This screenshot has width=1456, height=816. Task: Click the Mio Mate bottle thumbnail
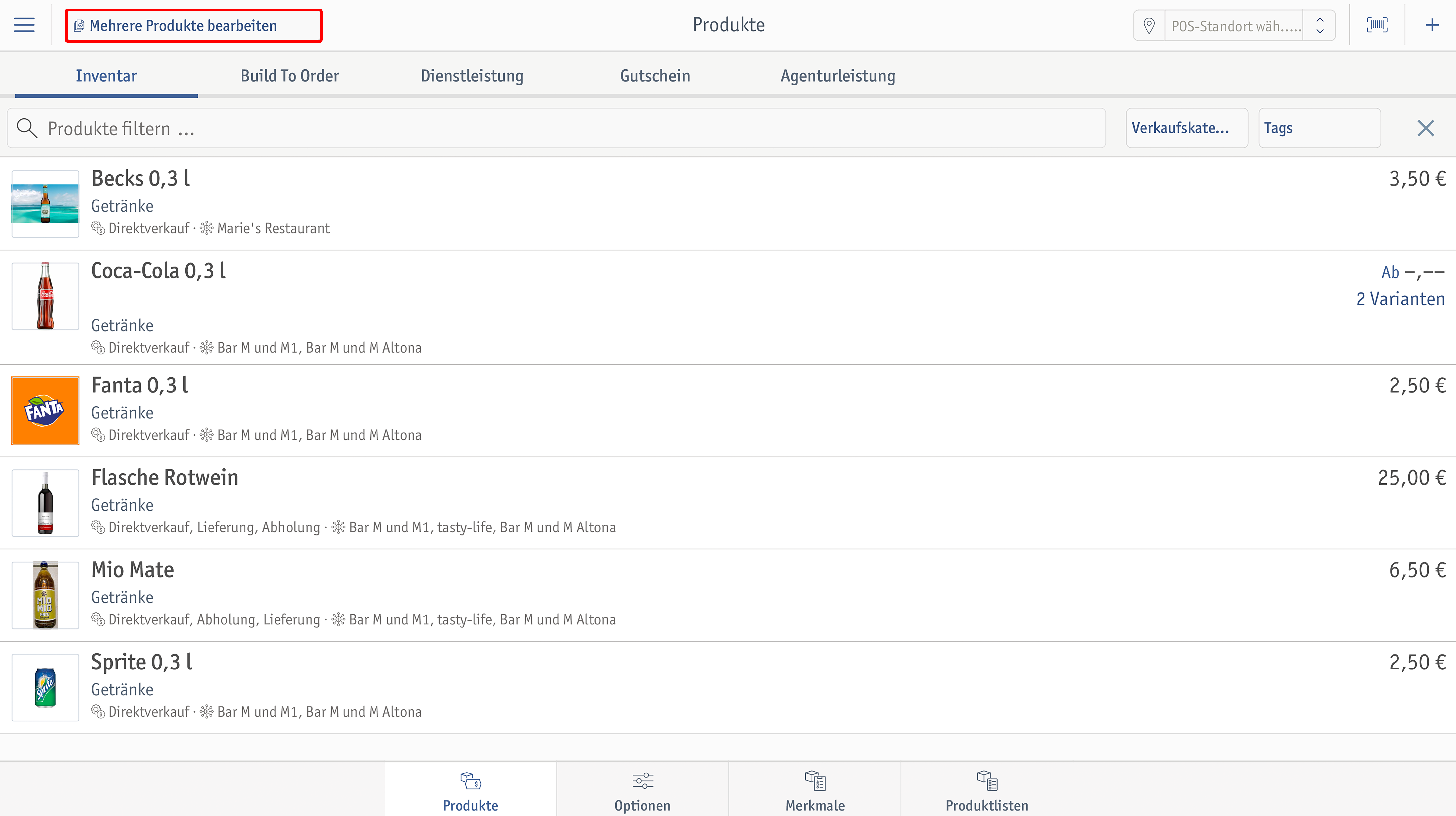click(x=45, y=595)
